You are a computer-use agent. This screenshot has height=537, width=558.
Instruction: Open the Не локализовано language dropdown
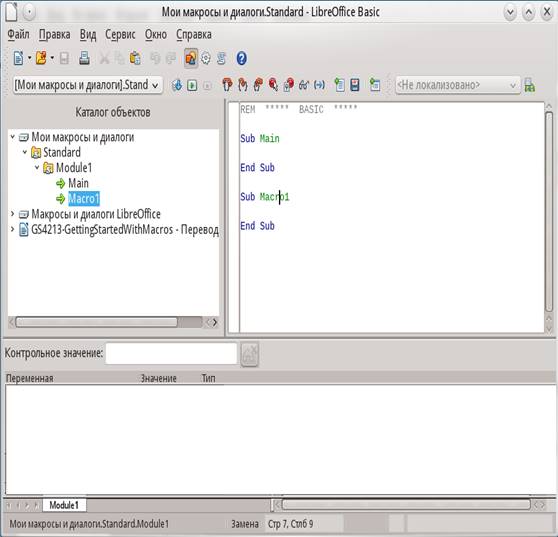click(x=458, y=85)
